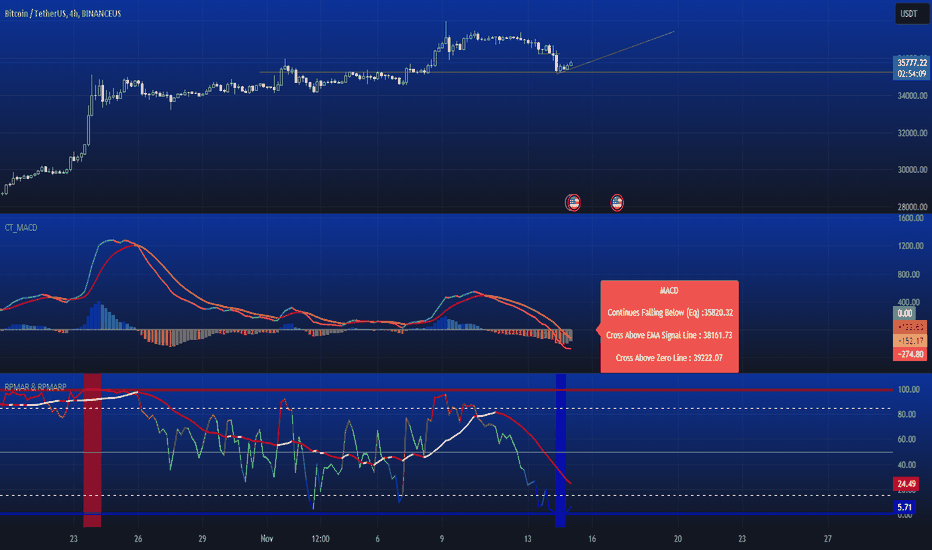This screenshot has width=932, height=550.
Task: Click 'Continues Falling Below (Eq) :35820.32' text
Action: coord(669,312)
